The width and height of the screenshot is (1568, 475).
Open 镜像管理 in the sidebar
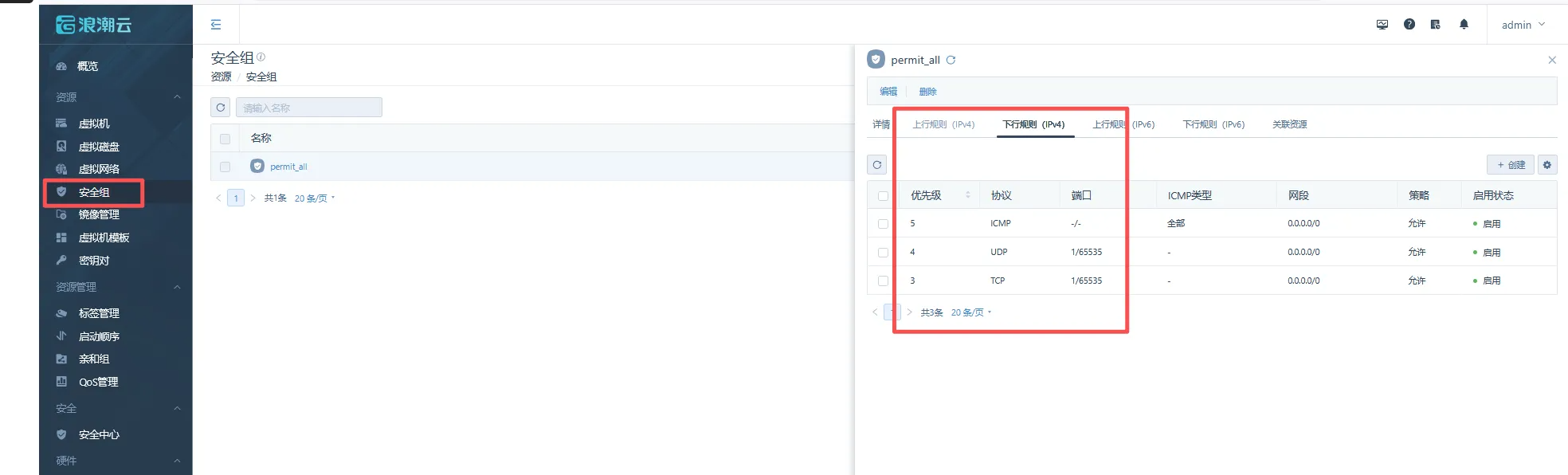pyautogui.click(x=99, y=214)
